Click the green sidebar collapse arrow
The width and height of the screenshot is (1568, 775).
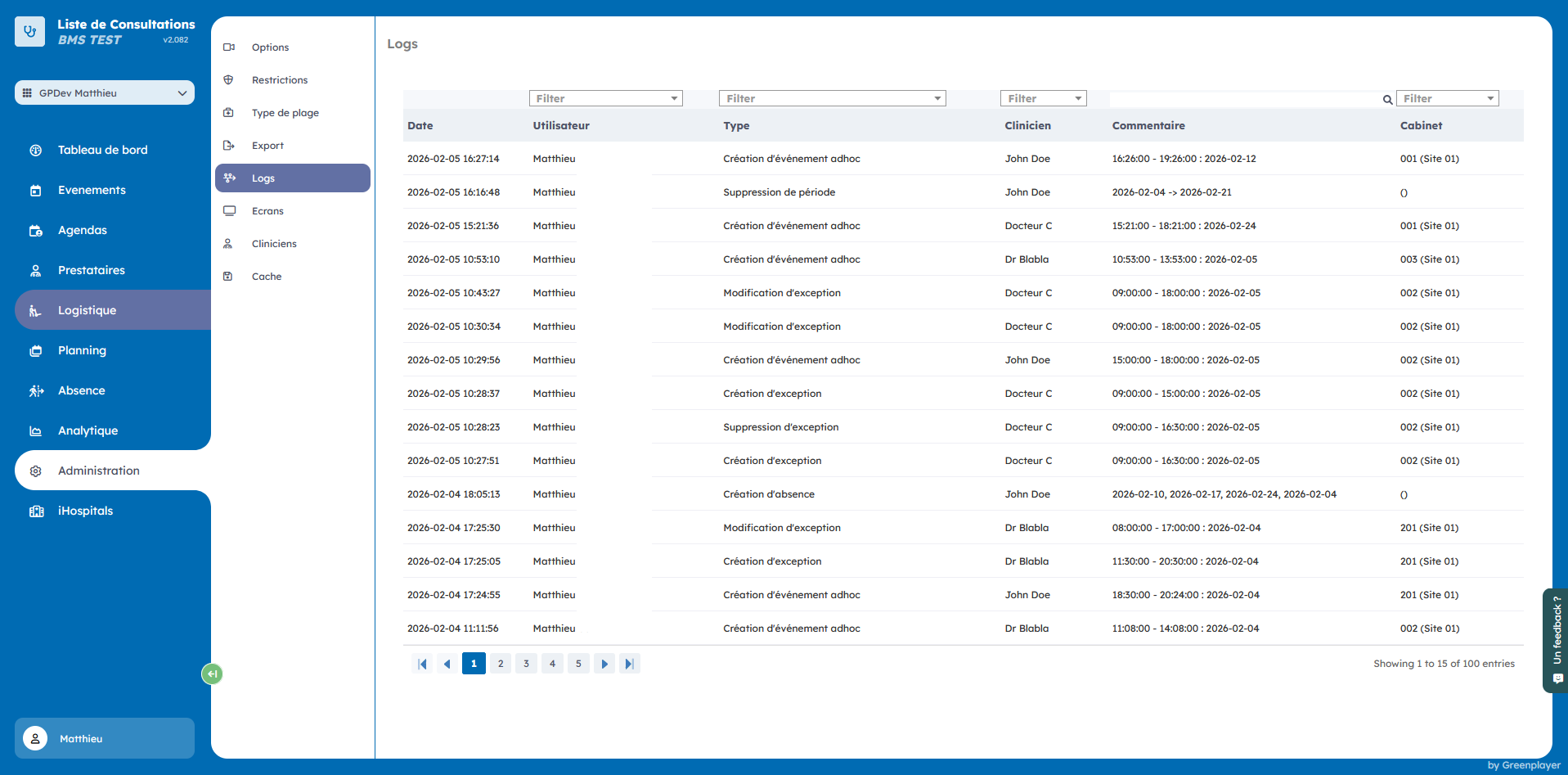(x=212, y=674)
